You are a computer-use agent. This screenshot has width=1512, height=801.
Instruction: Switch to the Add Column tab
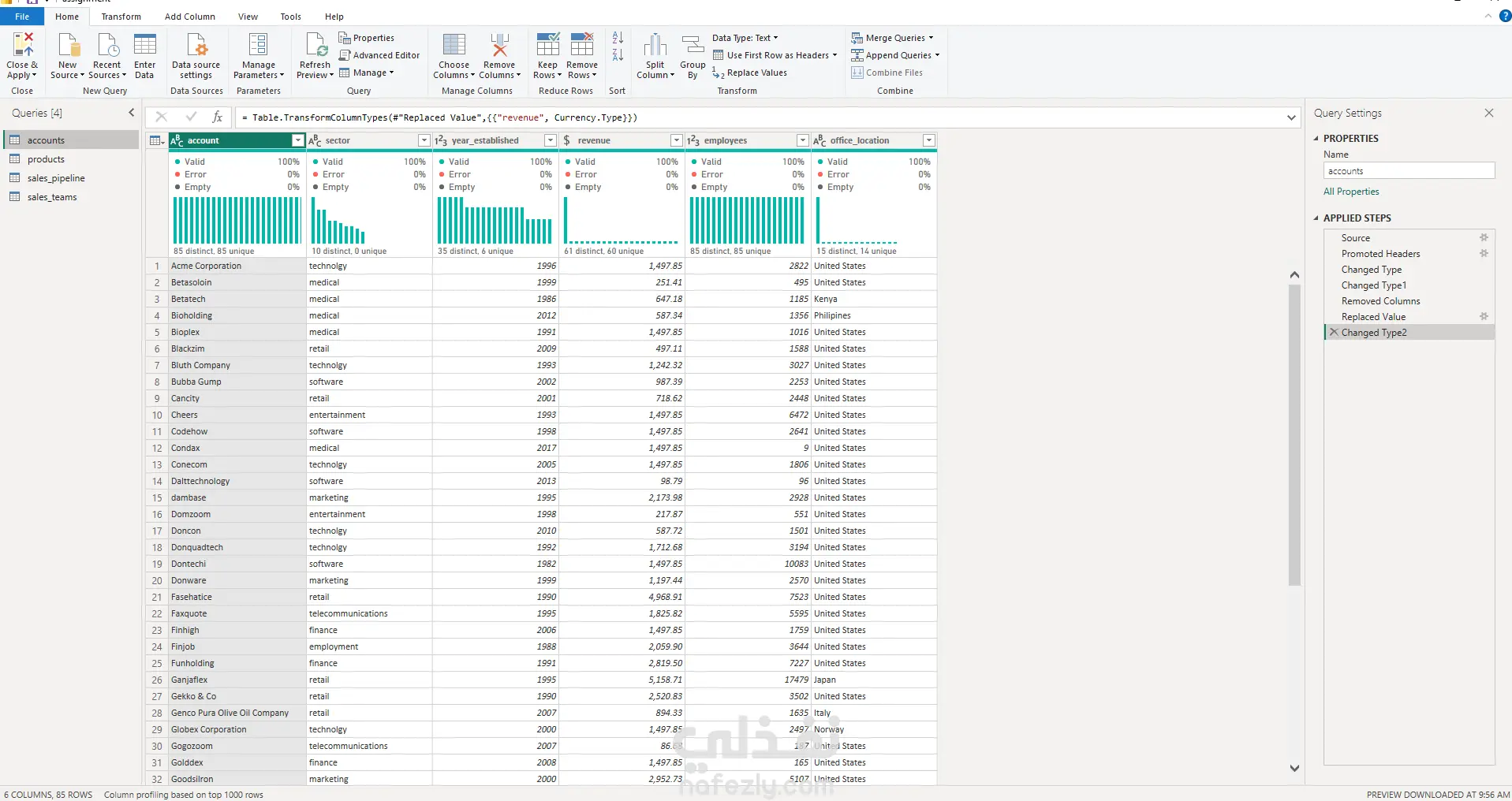click(189, 17)
